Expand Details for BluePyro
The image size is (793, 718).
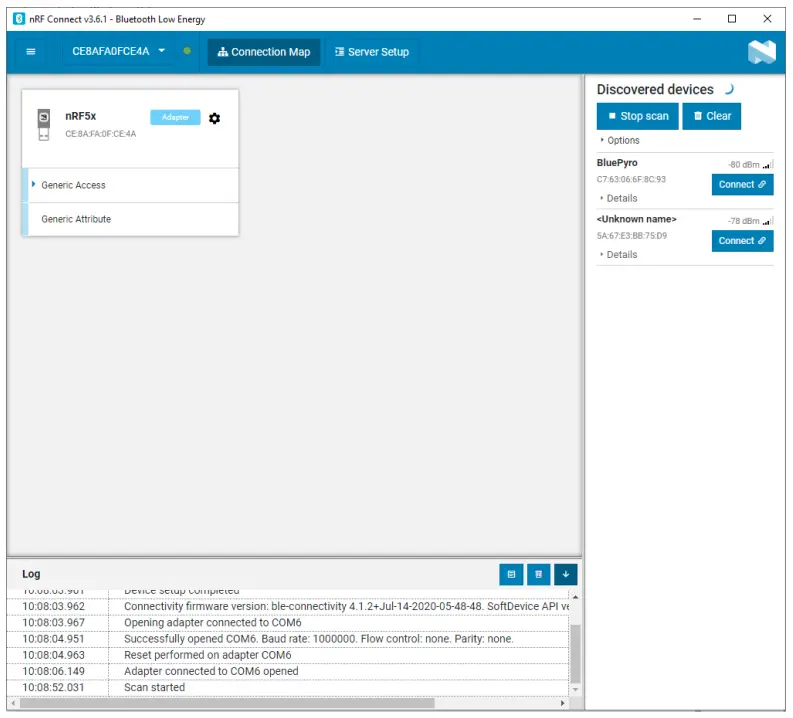pos(619,198)
